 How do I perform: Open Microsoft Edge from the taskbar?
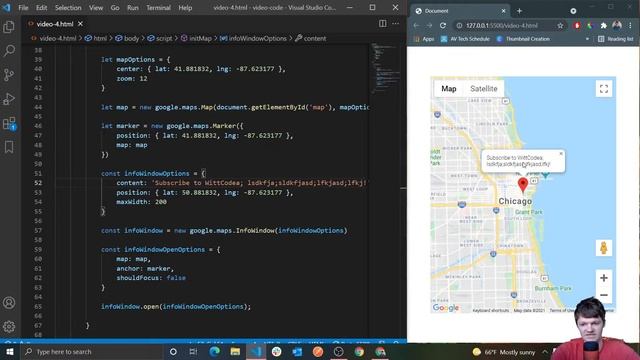coord(214,351)
